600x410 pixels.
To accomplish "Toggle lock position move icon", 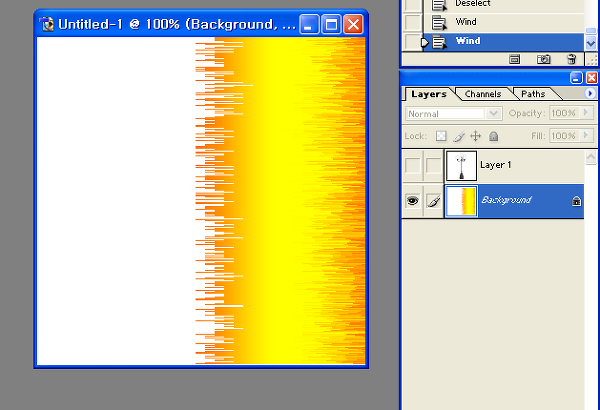I will [x=476, y=136].
